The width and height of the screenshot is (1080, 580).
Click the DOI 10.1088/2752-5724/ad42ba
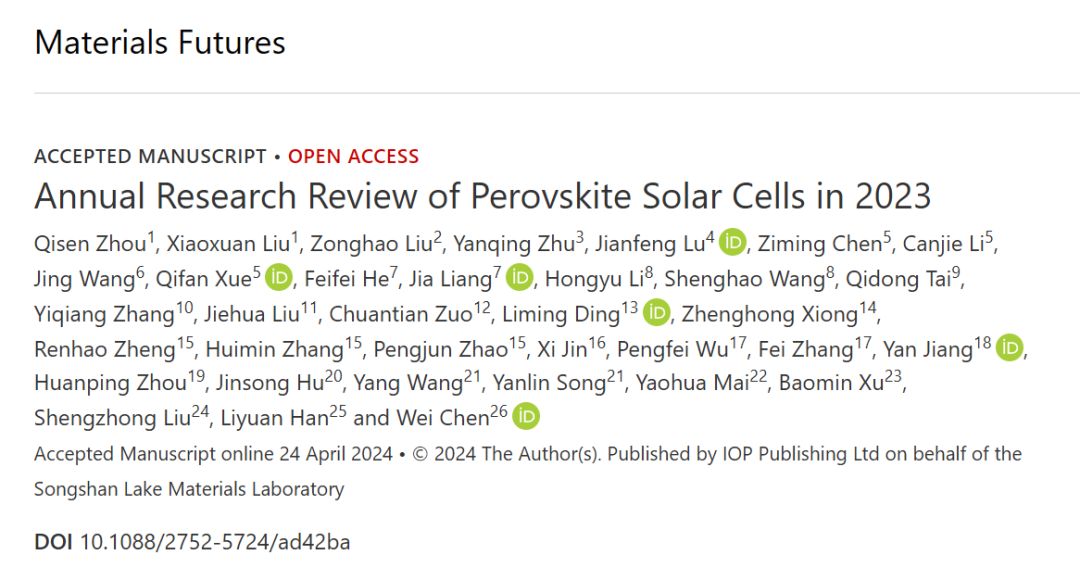click(x=214, y=542)
